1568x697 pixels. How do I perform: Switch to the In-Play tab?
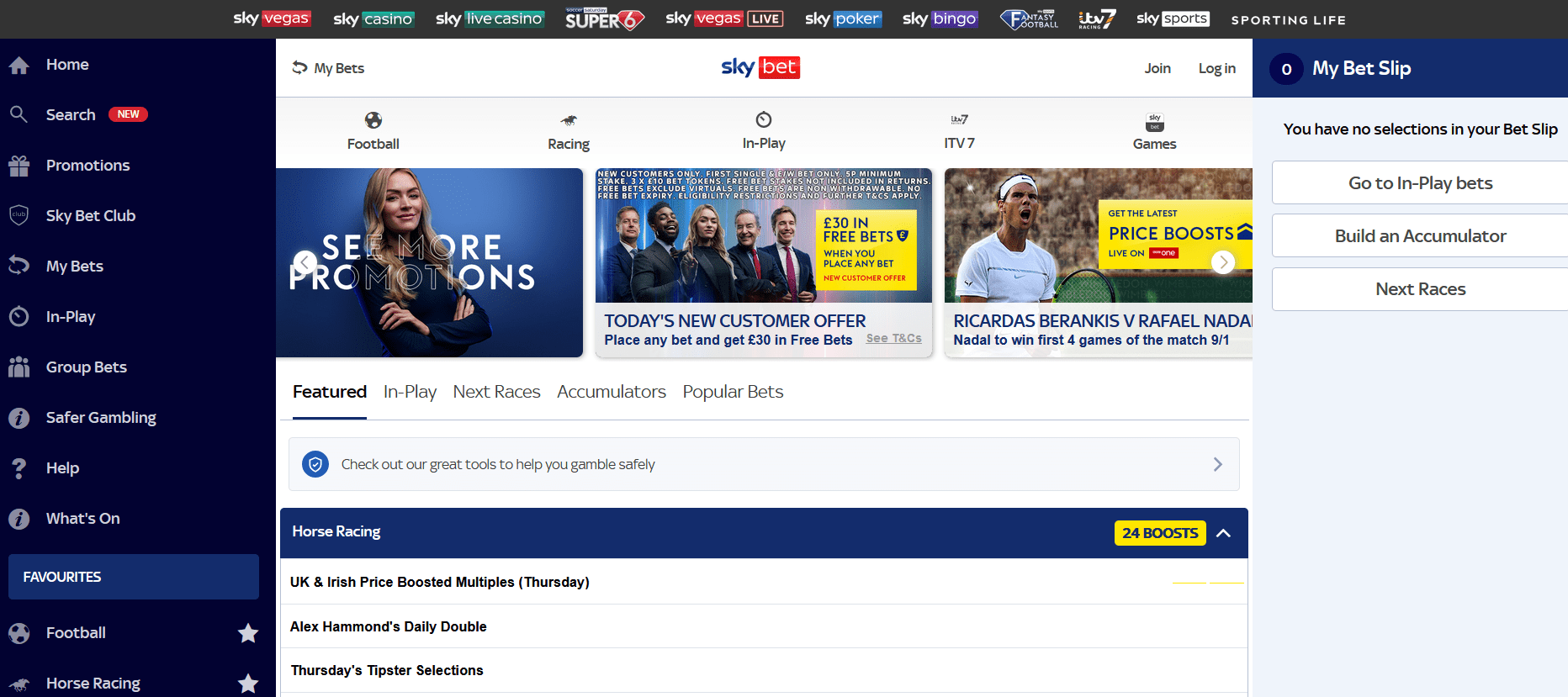pos(410,392)
